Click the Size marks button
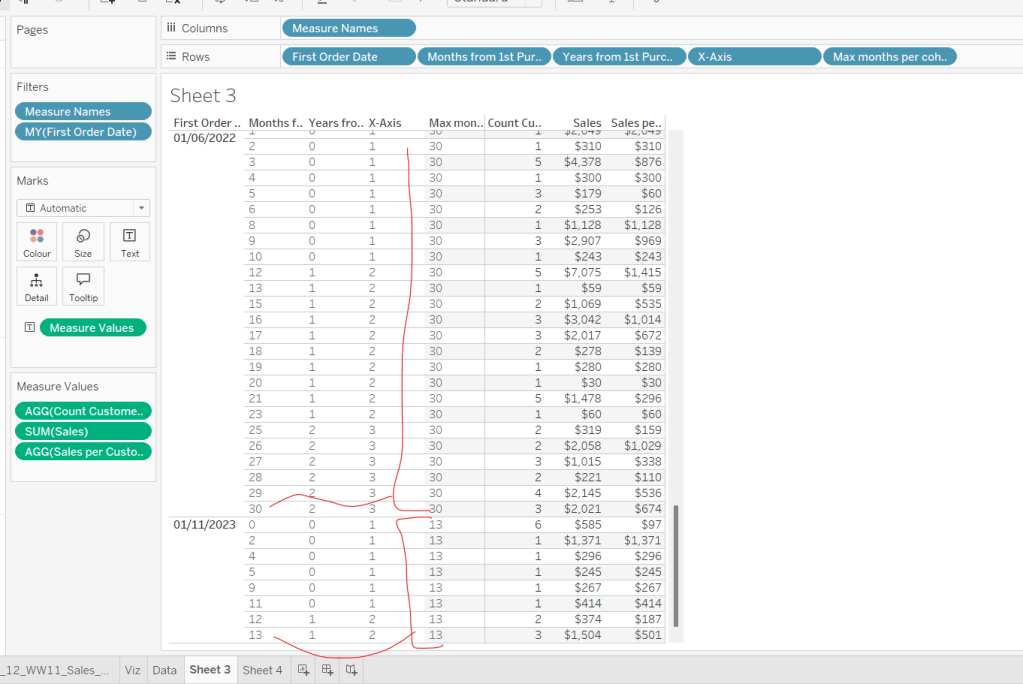This screenshot has width=1023, height=684. [83, 242]
